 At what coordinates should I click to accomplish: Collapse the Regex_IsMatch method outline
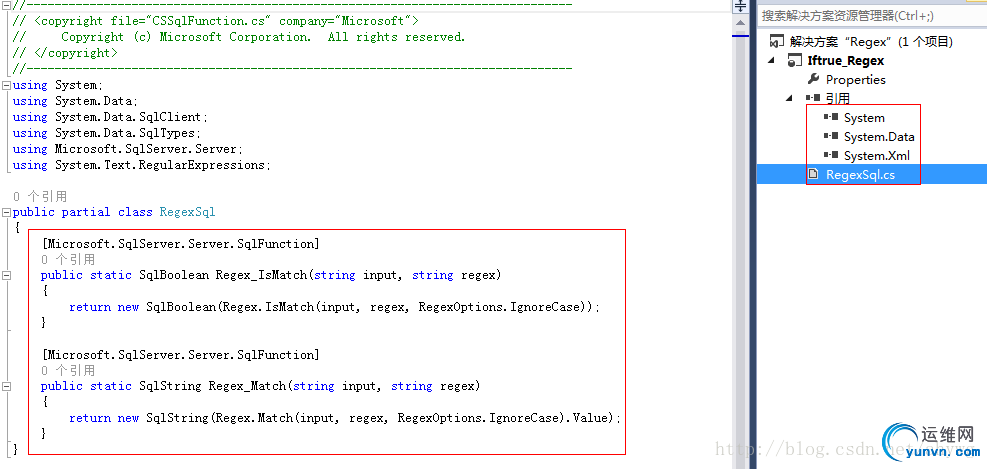pyautogui.click(x=6, y=275)
